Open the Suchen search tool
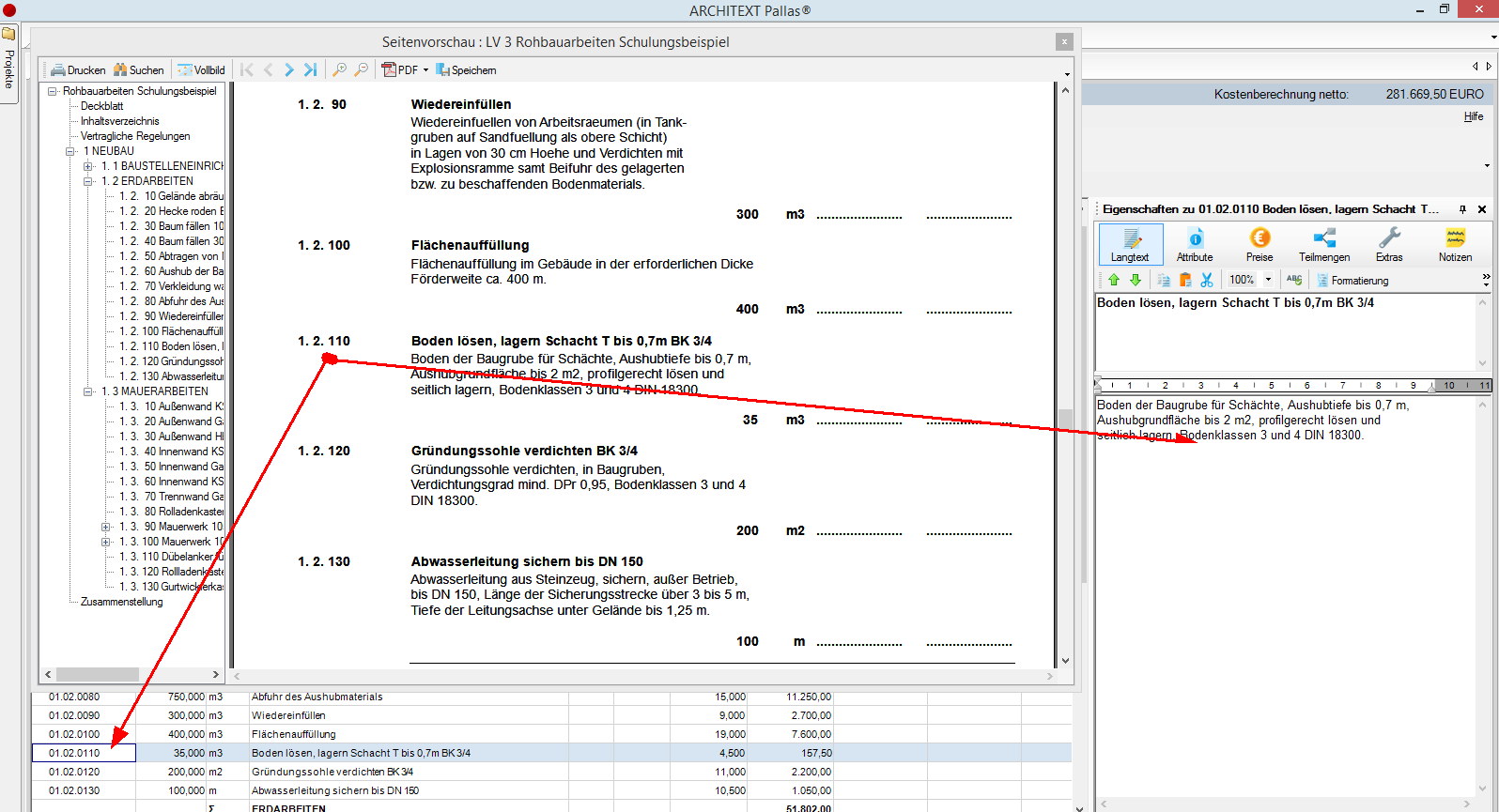The height and width of the screenshot is (812, 1499). coord(139,70)
